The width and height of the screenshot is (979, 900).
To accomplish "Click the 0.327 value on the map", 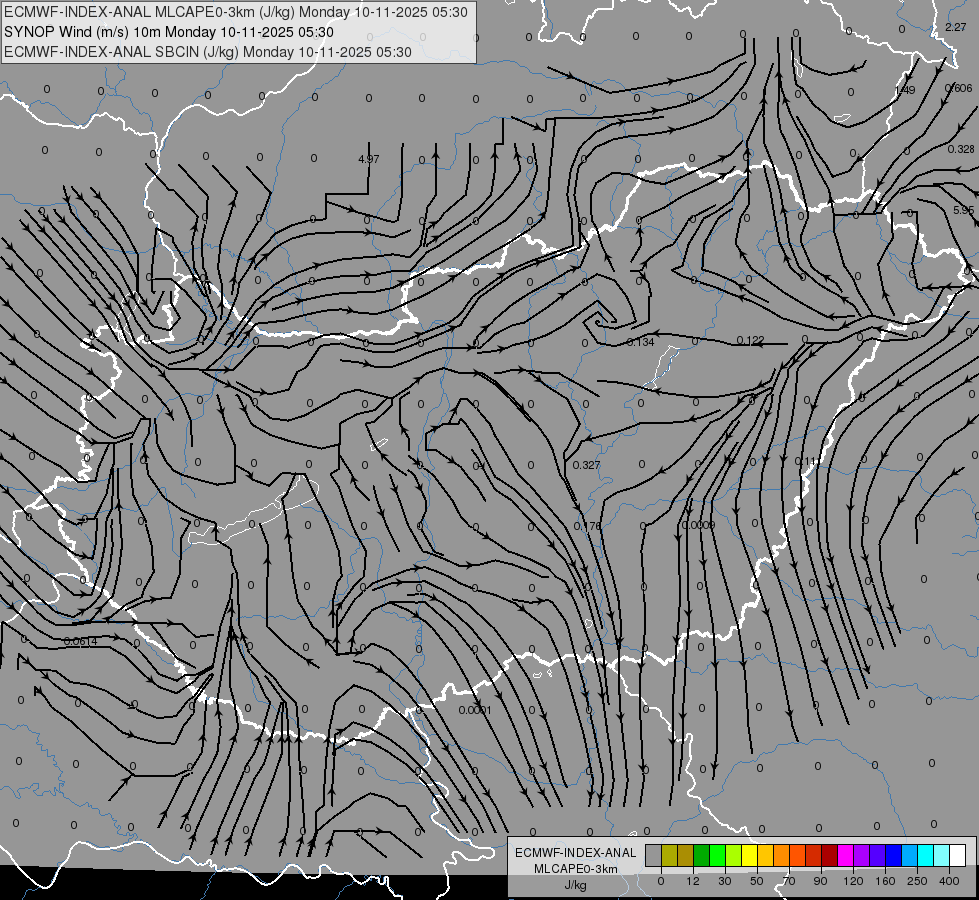I will point(586,465).
